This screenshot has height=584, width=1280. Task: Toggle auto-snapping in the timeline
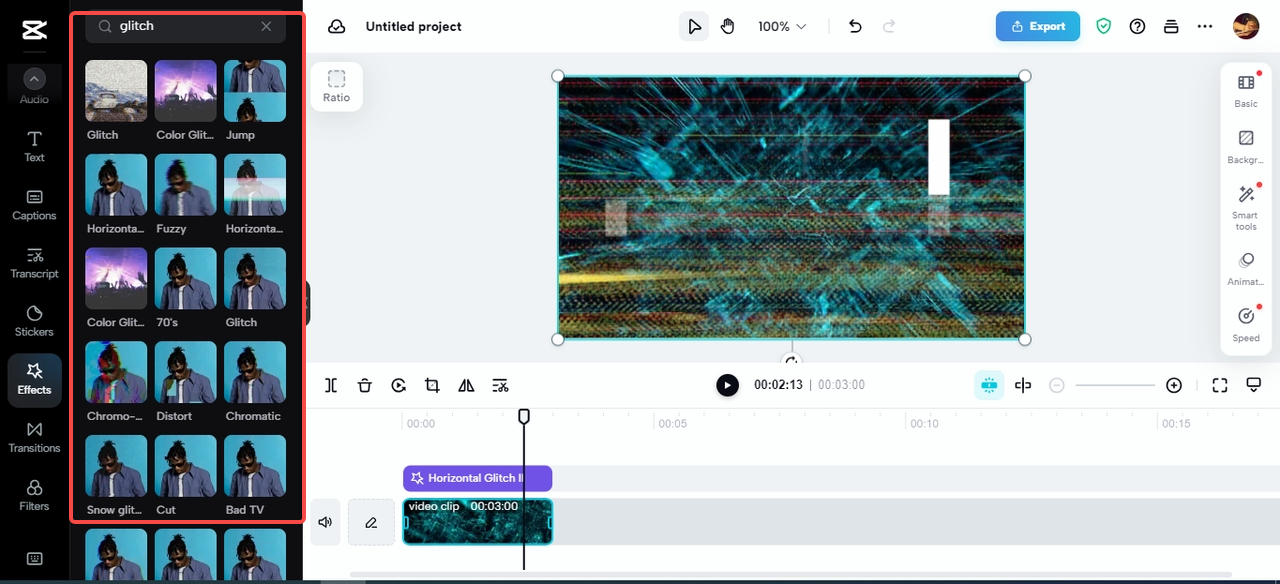point(1023,385)
